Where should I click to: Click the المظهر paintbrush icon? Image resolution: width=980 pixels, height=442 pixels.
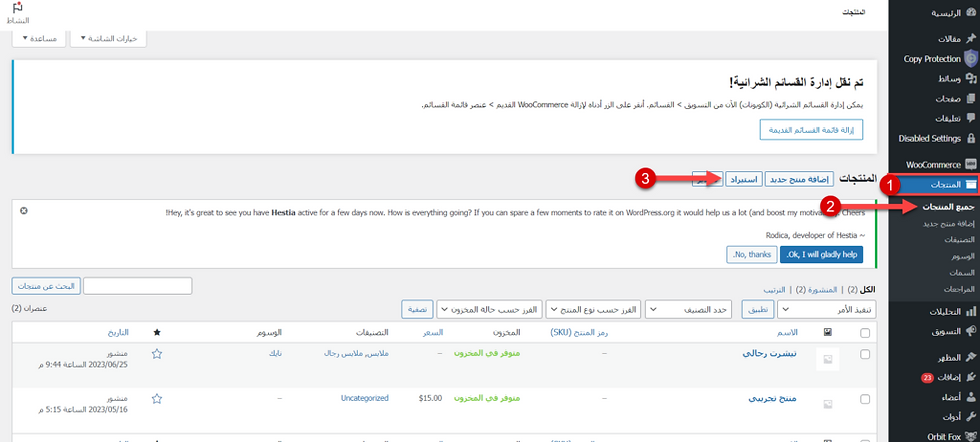pos(971,358)
